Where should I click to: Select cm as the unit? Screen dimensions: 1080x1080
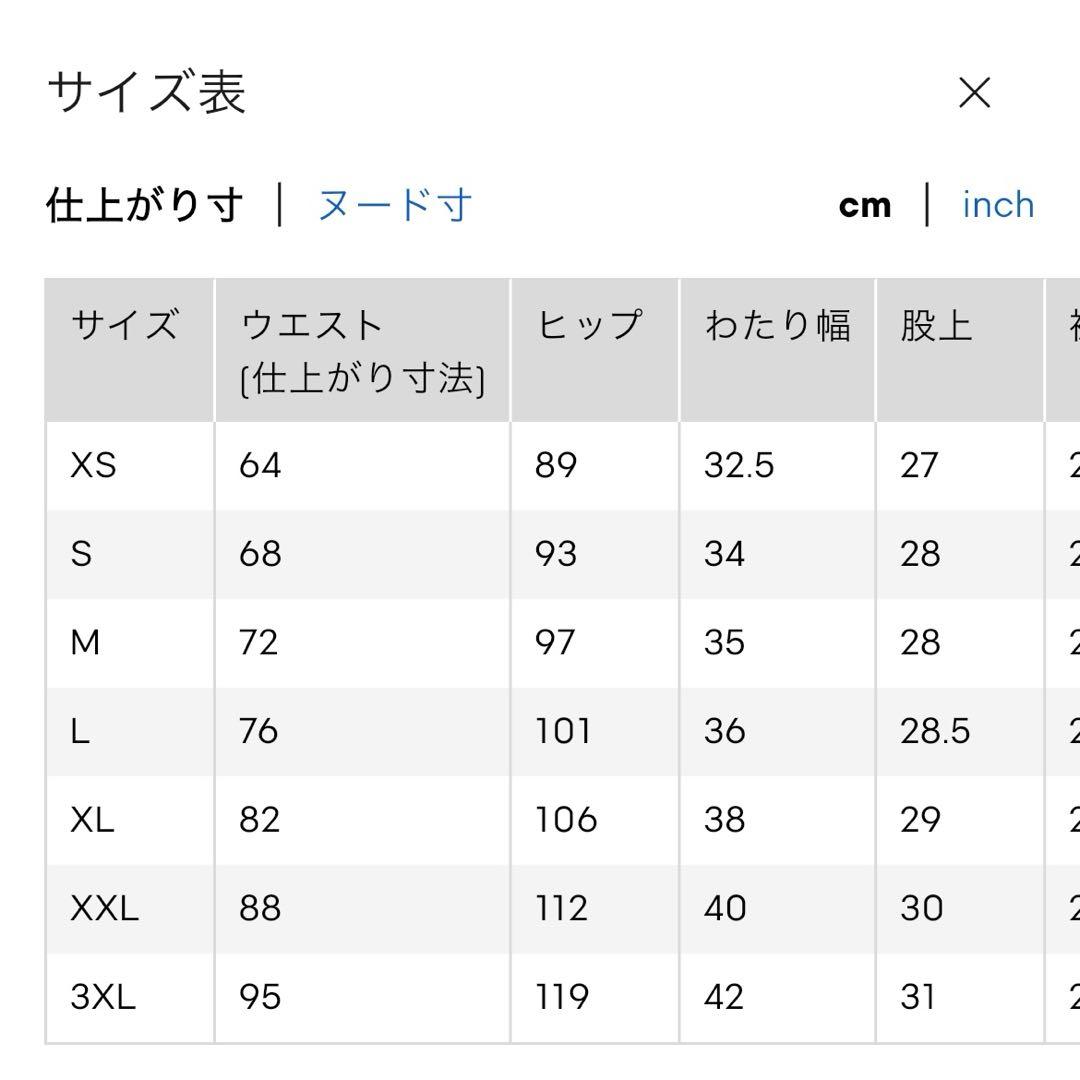click(x=864, y=205)
